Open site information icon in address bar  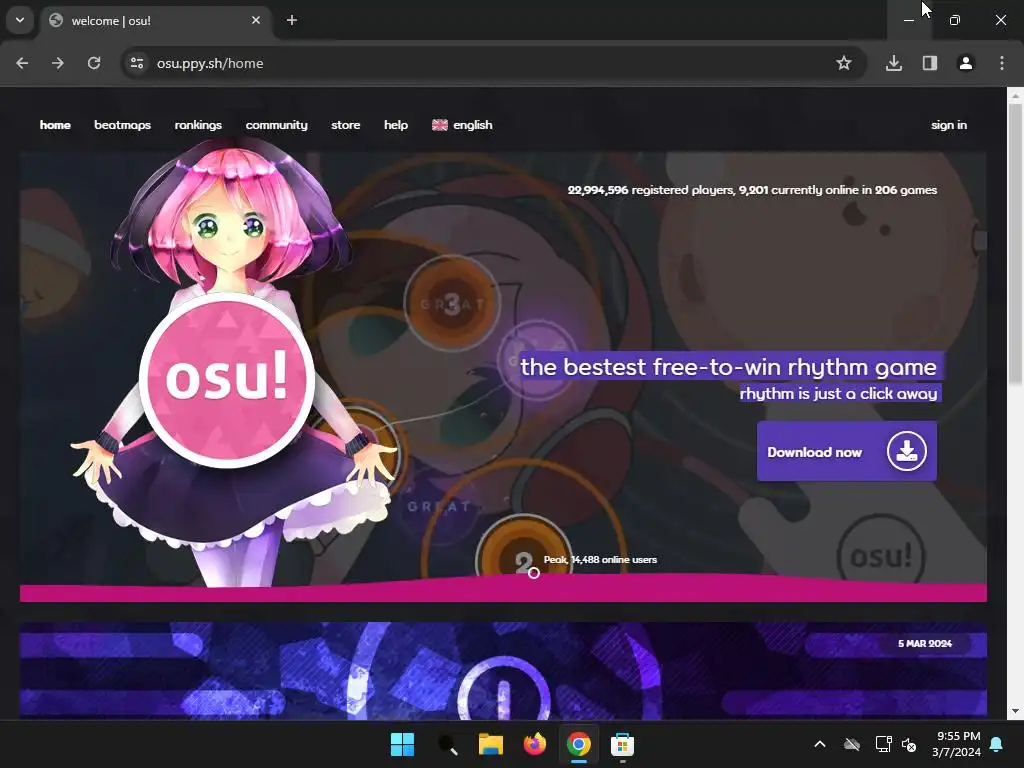(137, 63)
